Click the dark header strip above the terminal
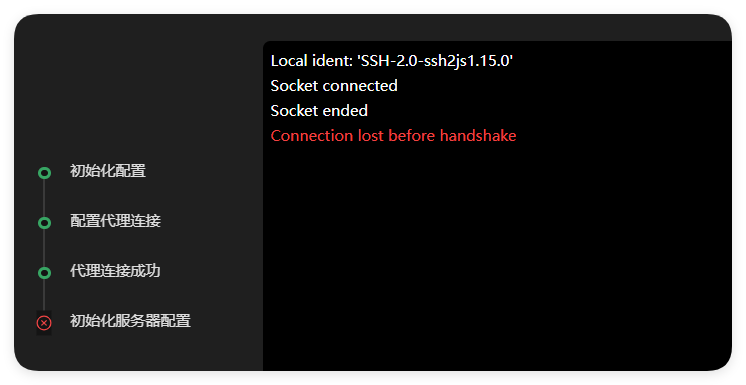Image resolution: width=746 pixels, height=385 pixels. click(x=497, y=28)
